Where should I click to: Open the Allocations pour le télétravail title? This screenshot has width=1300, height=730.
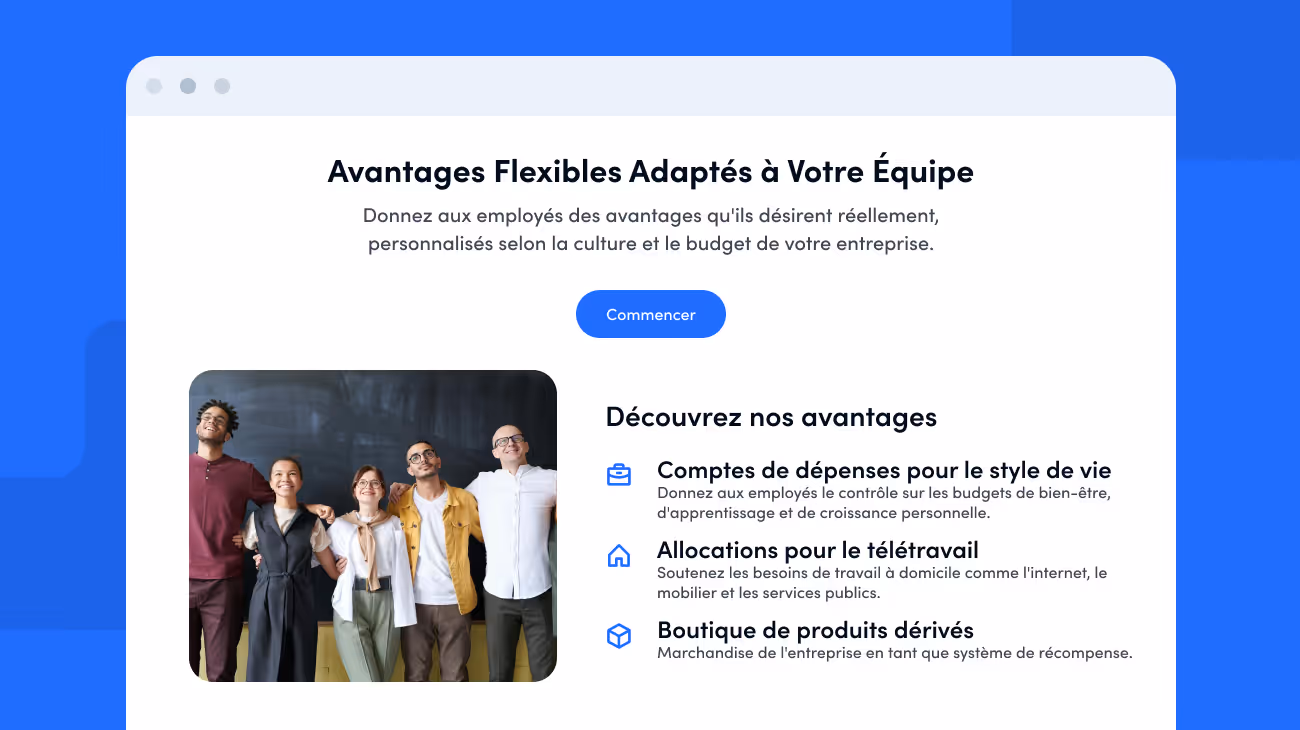[x=818, y=550]
